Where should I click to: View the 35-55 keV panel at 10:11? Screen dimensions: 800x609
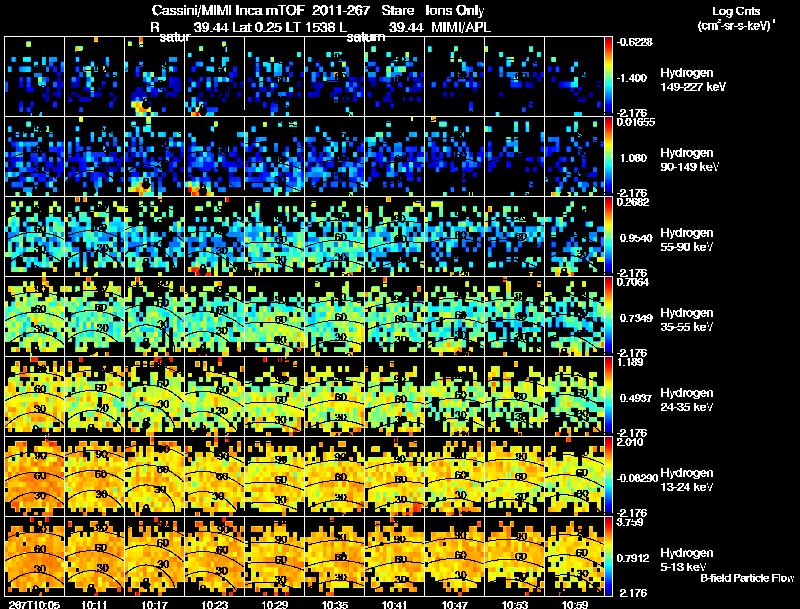point(95,316)
